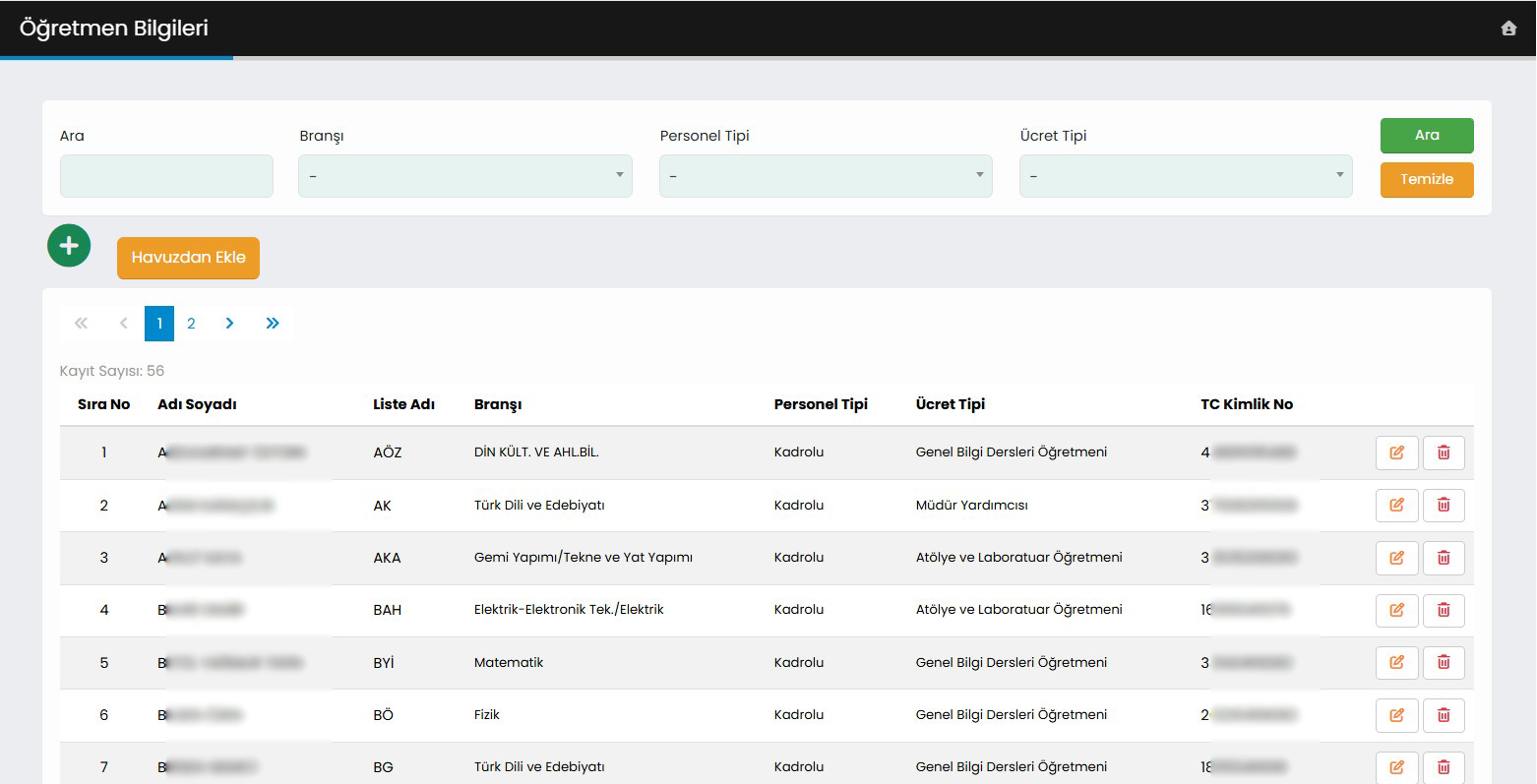Select the BAH list name cell
1537x784 pixels.
[x=387, y=610]
